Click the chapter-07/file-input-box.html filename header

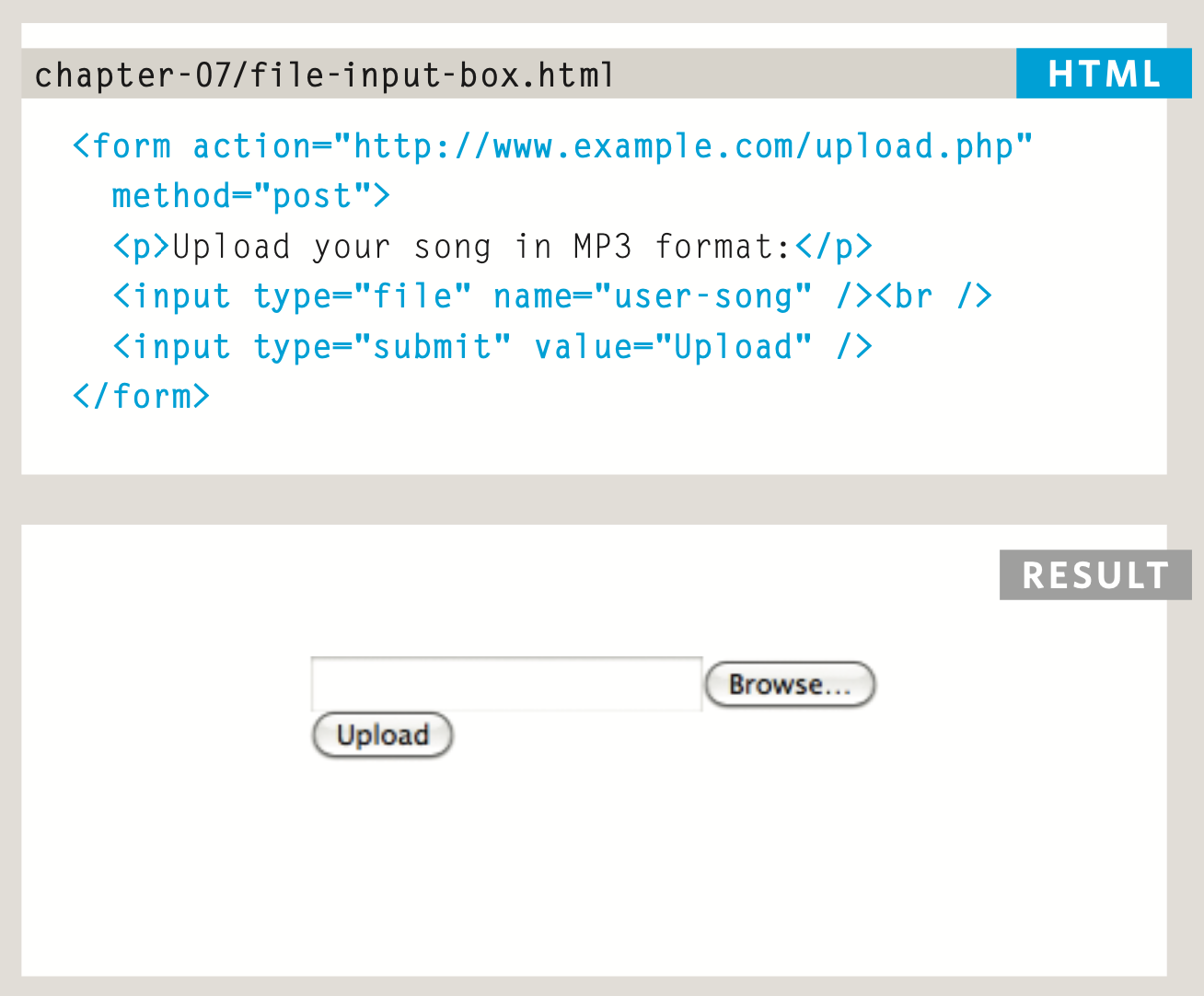[x=324, y=75]
